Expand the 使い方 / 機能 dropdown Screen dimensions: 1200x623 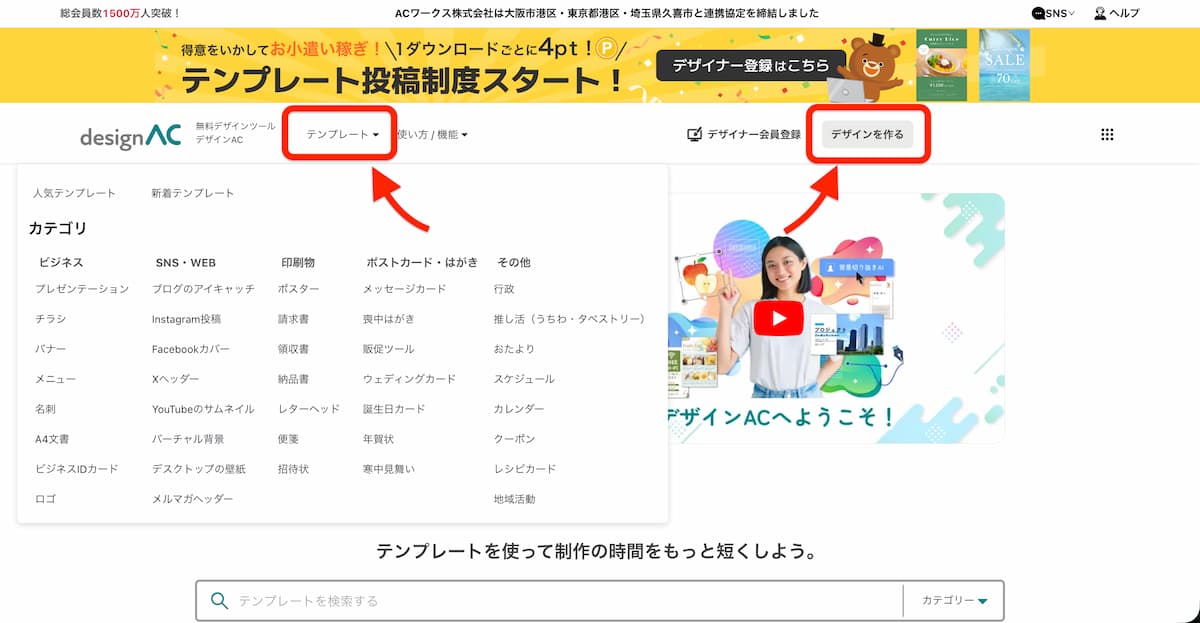(432, 135)
